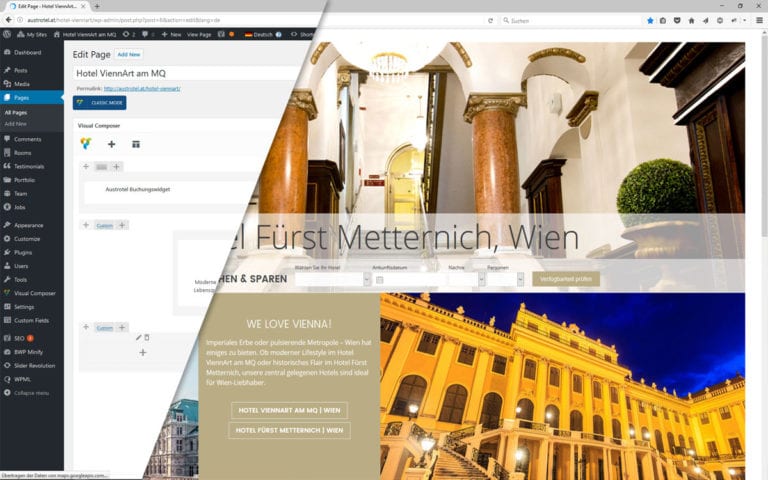Click Add New under Pages submenu
Viewport: 768px width, 480px height.
click(15, 124)
